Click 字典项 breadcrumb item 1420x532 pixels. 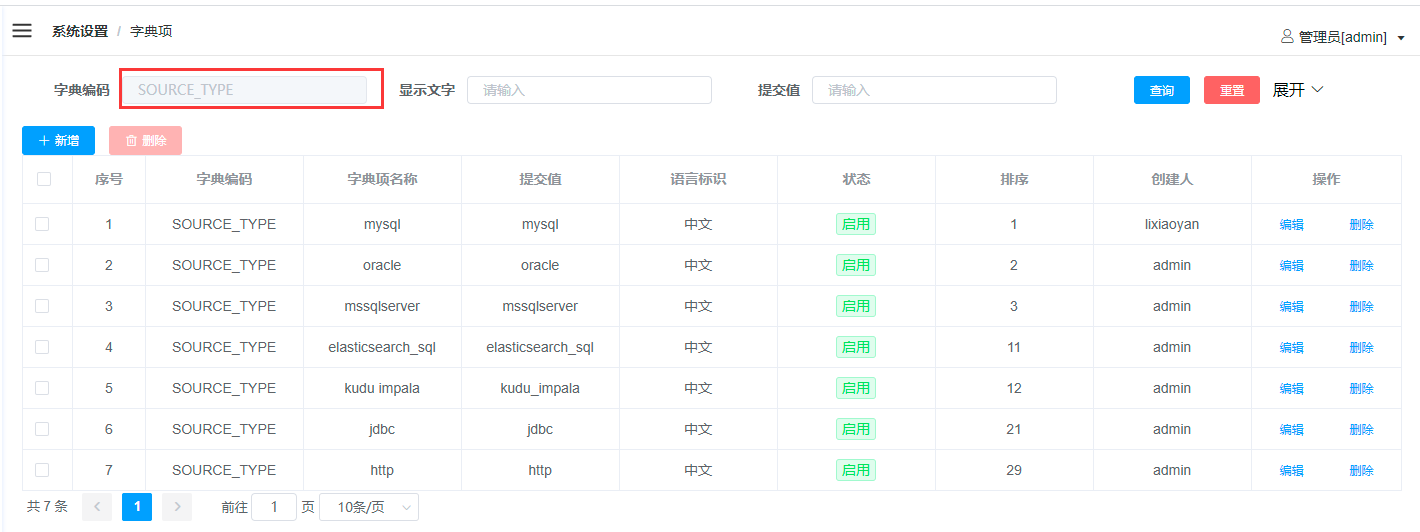click(x=151, y=31)
